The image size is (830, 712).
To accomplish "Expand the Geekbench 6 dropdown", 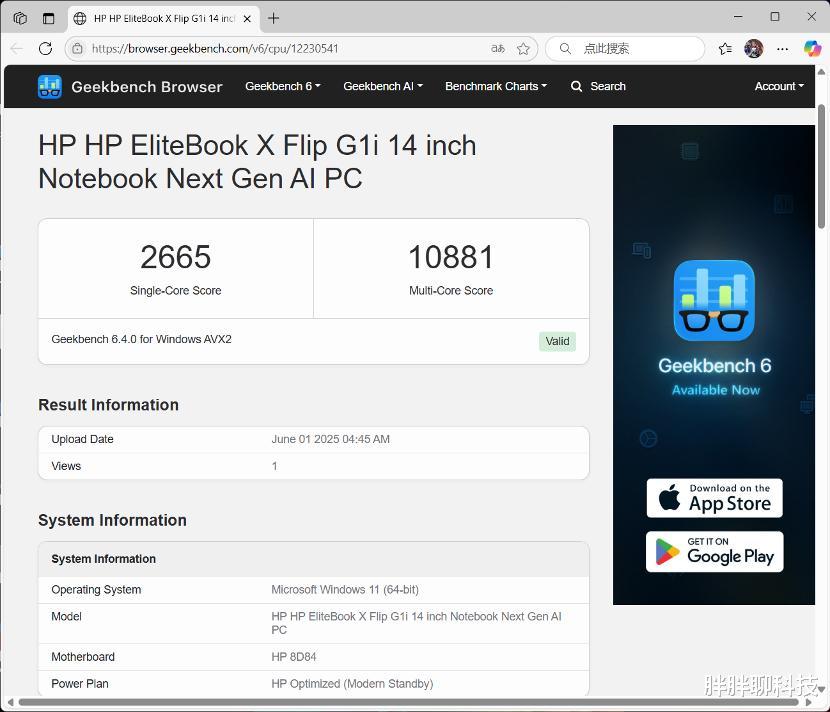I will pos(283,86).
